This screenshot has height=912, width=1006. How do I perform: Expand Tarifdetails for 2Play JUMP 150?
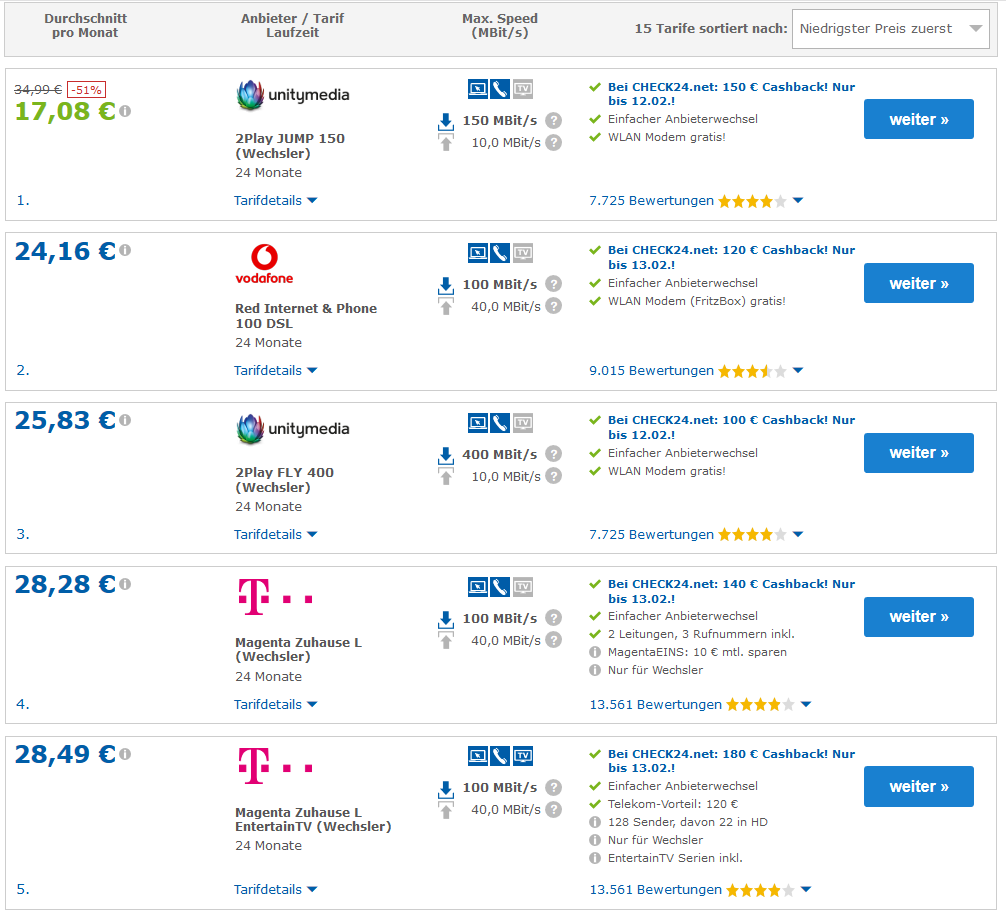pyautogui.click(x=276, y=201)
